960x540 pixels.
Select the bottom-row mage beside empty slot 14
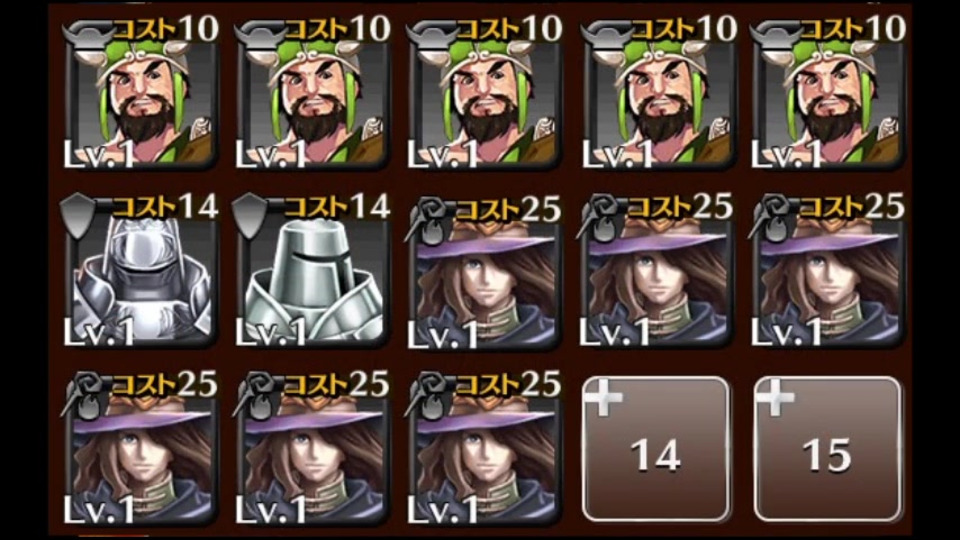[484, 449]
